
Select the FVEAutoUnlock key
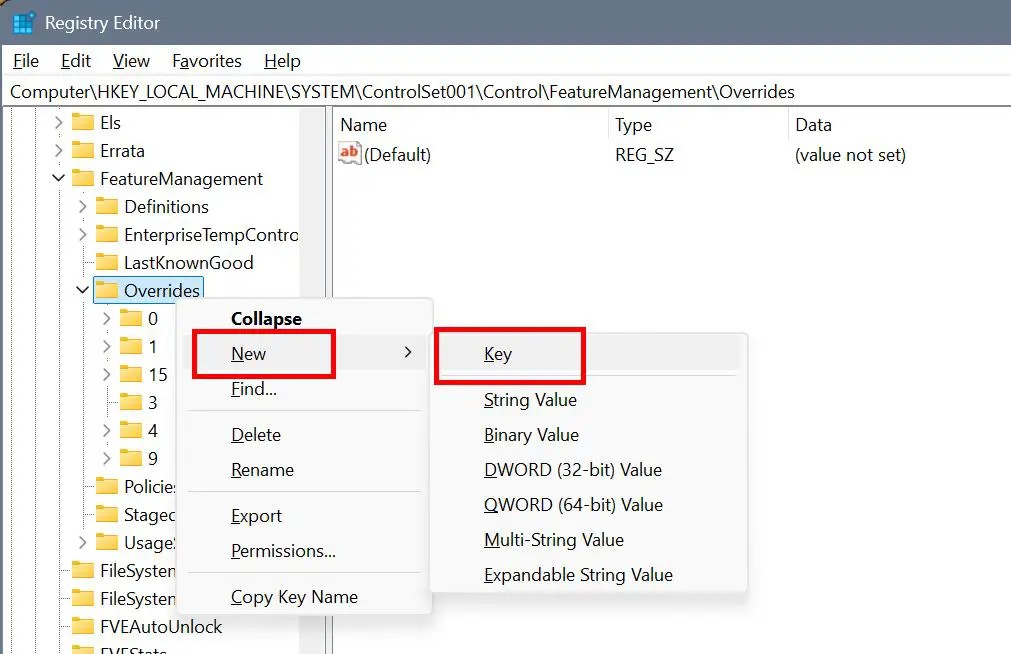(161, 626)
